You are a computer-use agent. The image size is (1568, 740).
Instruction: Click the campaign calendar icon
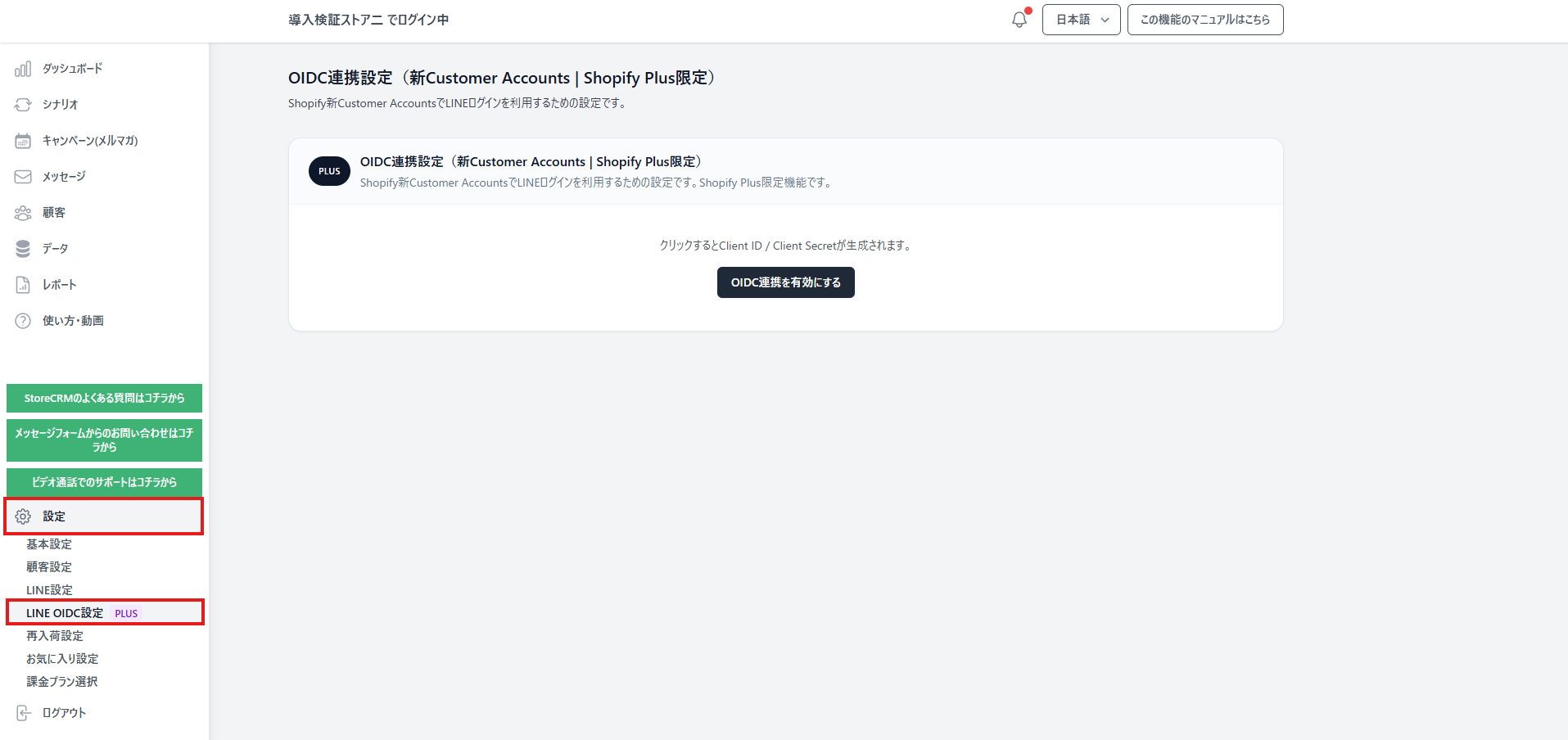click(x=23, y=141)
